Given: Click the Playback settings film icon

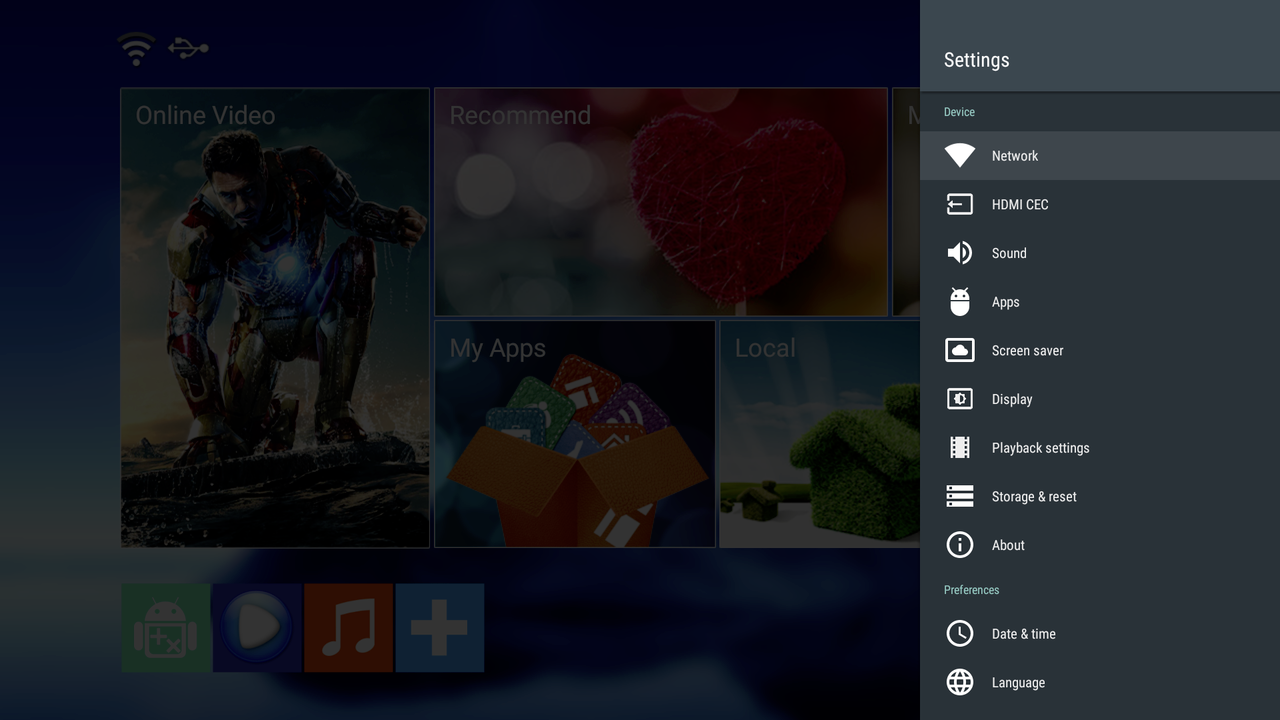Looking at the screenshot, I should coord(960,447).
